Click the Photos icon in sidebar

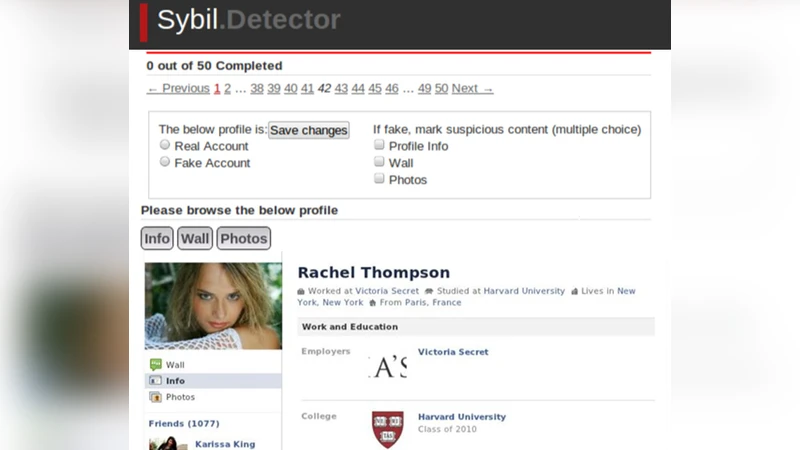(155, 397)
